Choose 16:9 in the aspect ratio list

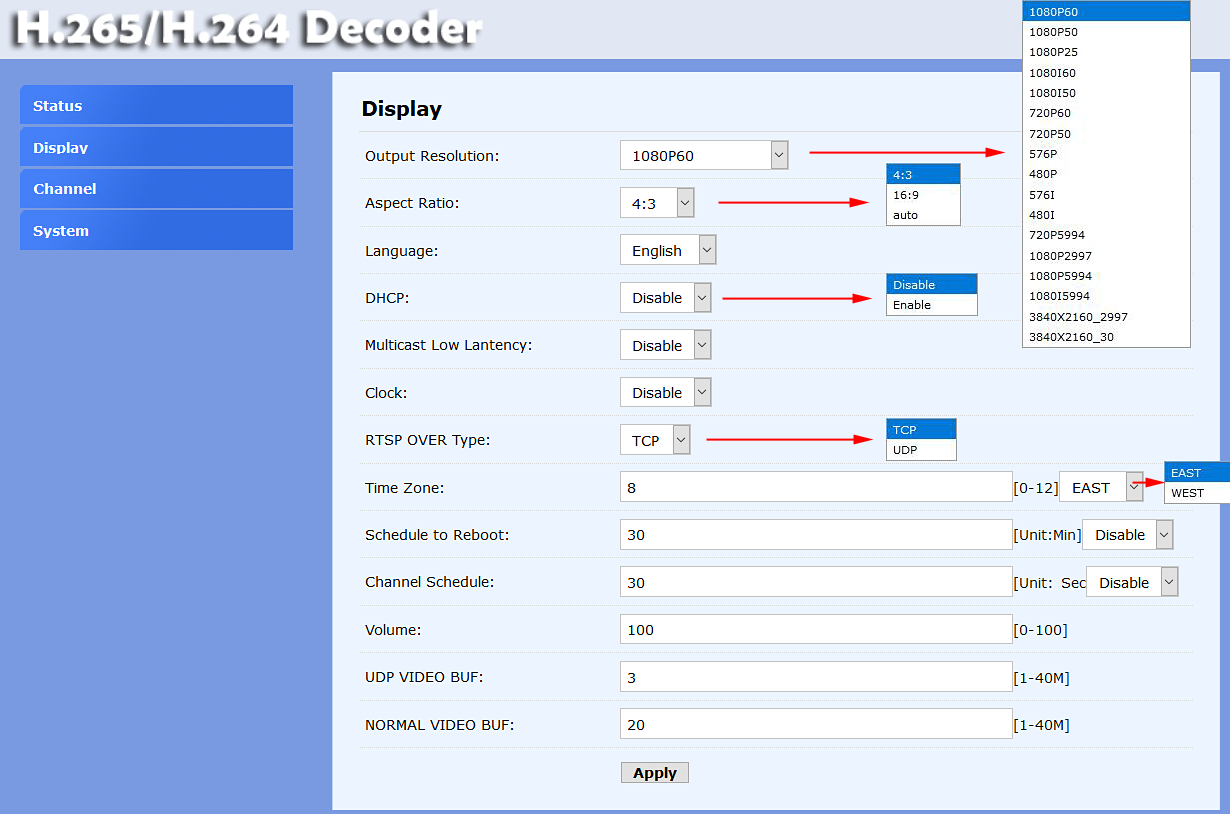click(x=923, y=195)
